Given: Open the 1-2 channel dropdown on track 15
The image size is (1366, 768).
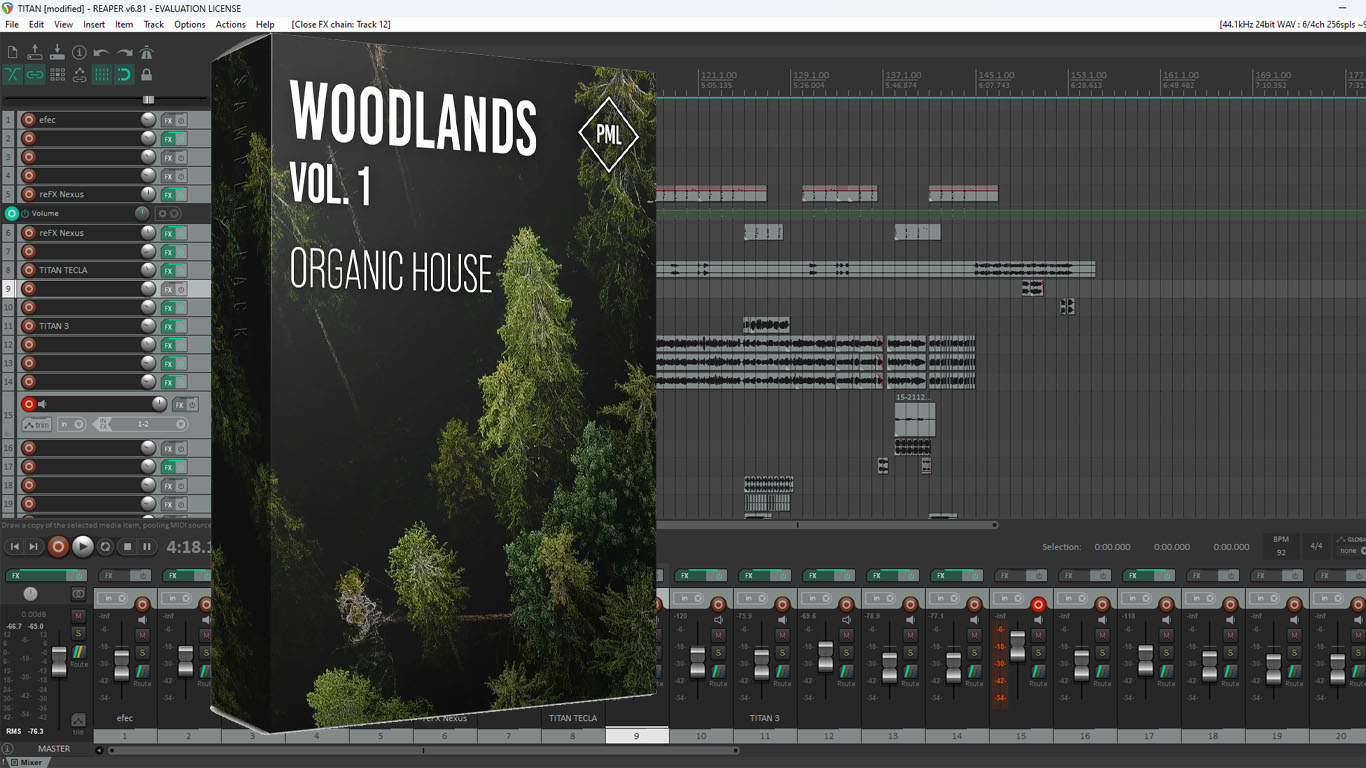Looking at the screenshot, I should point(148,425).
